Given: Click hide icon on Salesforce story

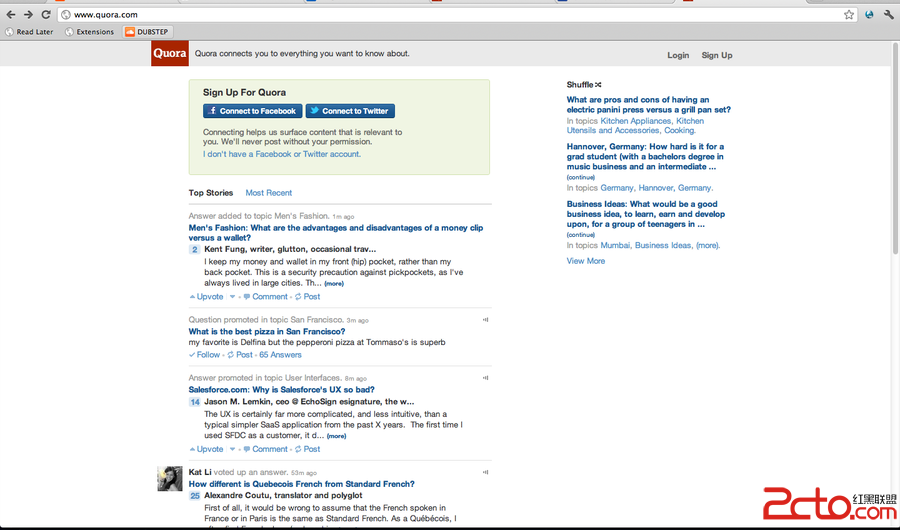Looking at the screenshot, I should [x=486, y=378].
